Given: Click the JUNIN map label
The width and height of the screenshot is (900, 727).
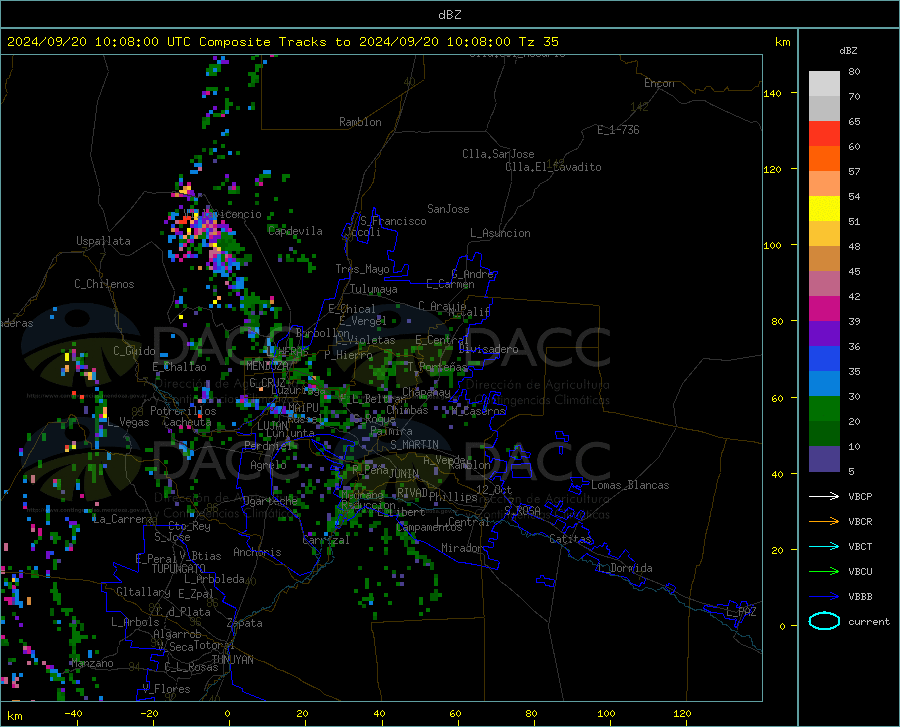Looking at the screenshot, I should coord(404,473).
